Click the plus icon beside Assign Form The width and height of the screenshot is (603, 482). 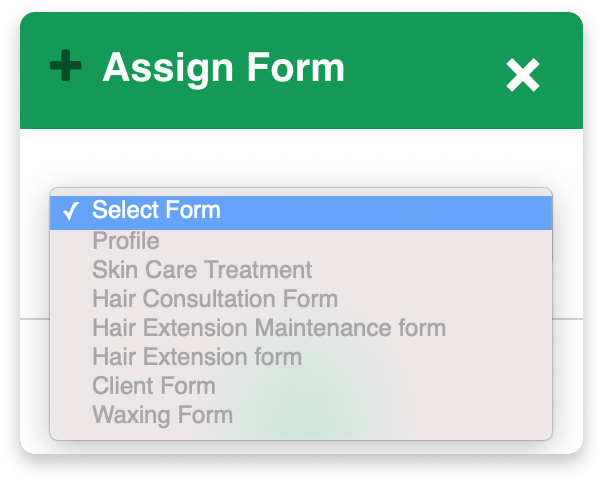66,68
